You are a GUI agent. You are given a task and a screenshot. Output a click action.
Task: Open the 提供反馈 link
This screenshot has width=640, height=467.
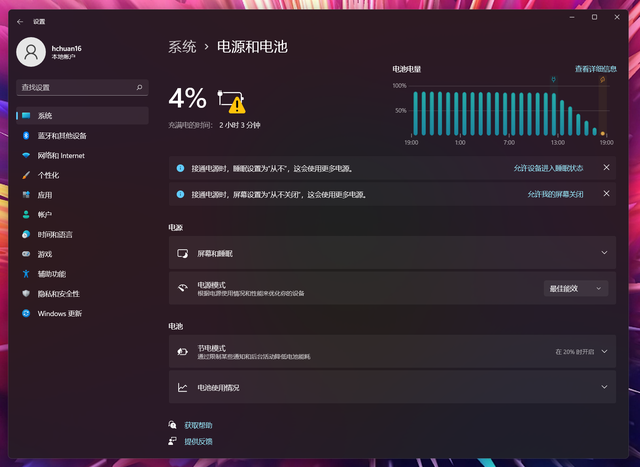click(x=198, y=441)
